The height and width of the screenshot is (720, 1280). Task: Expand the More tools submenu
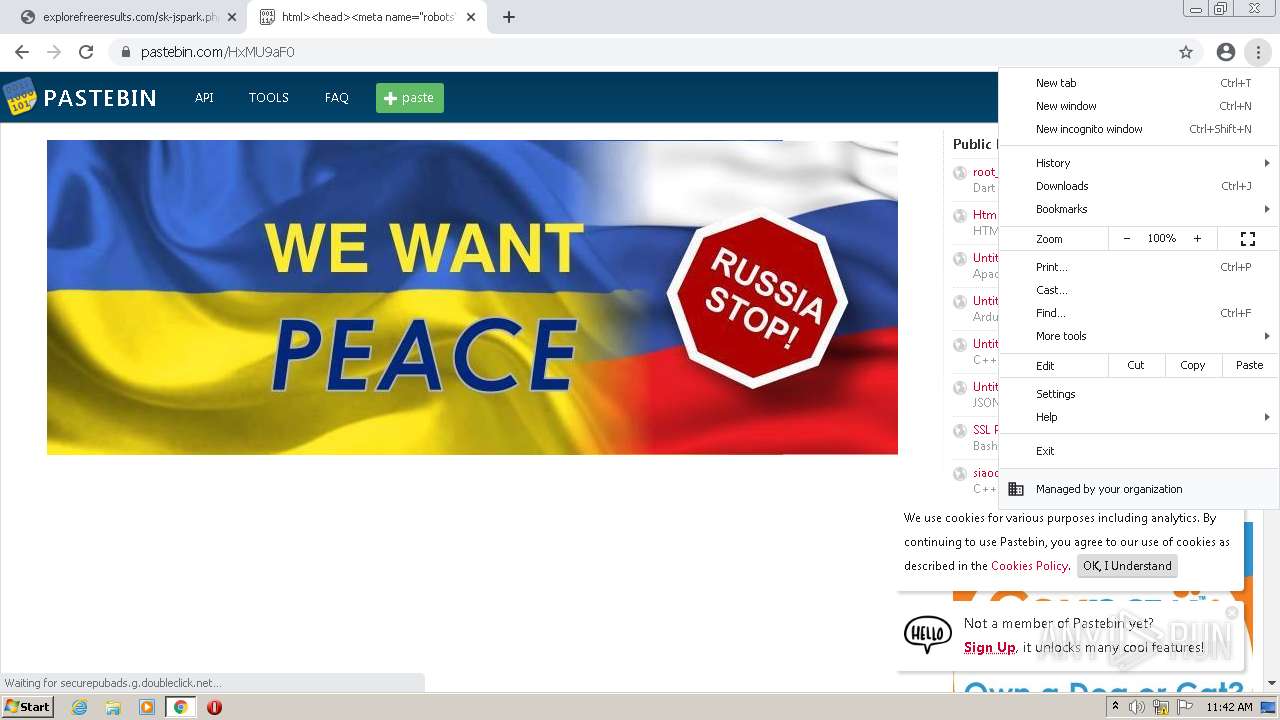pos(1139,336)
